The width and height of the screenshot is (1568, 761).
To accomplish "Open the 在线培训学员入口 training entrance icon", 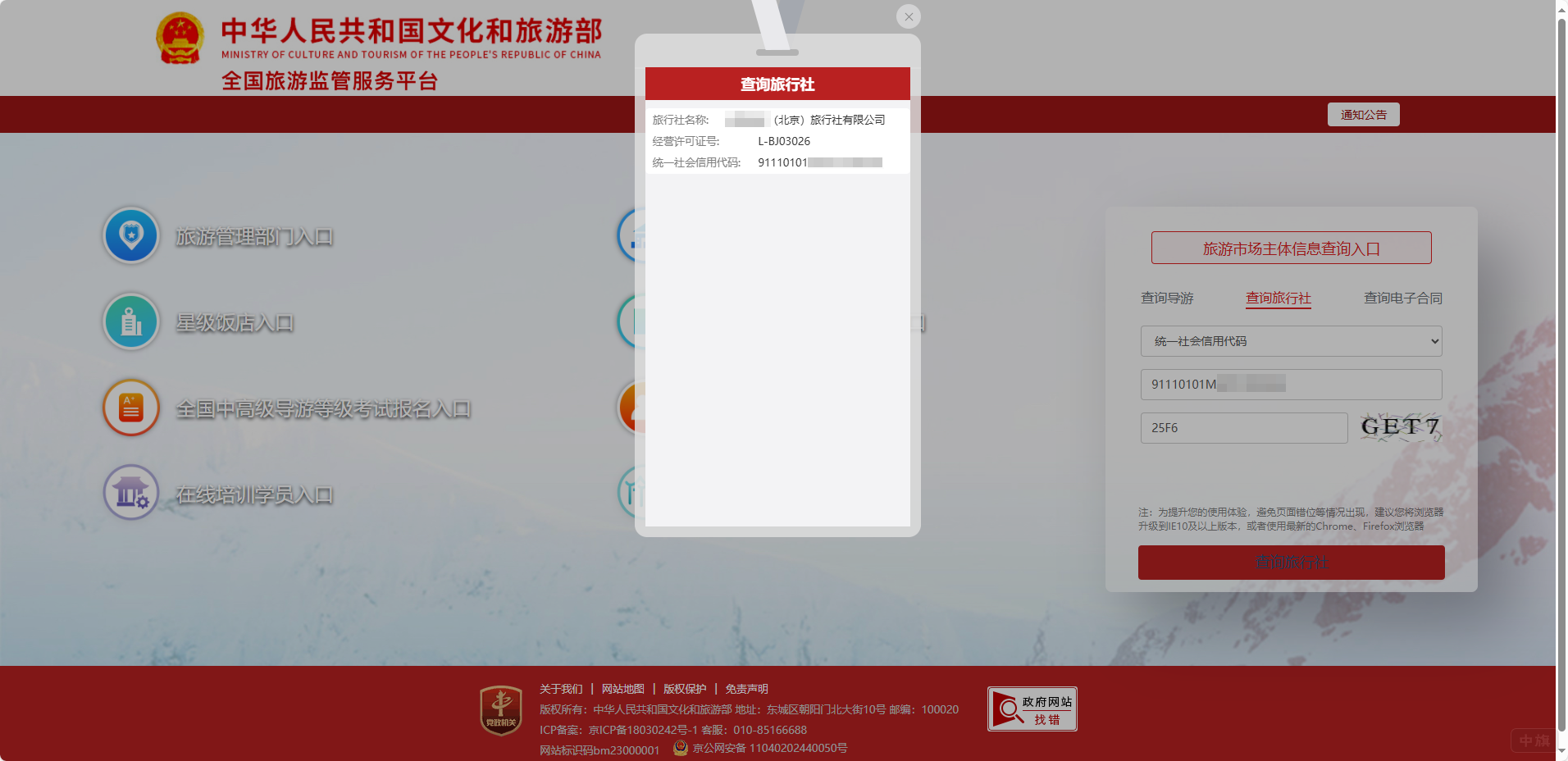I will [x=130, y=492].
